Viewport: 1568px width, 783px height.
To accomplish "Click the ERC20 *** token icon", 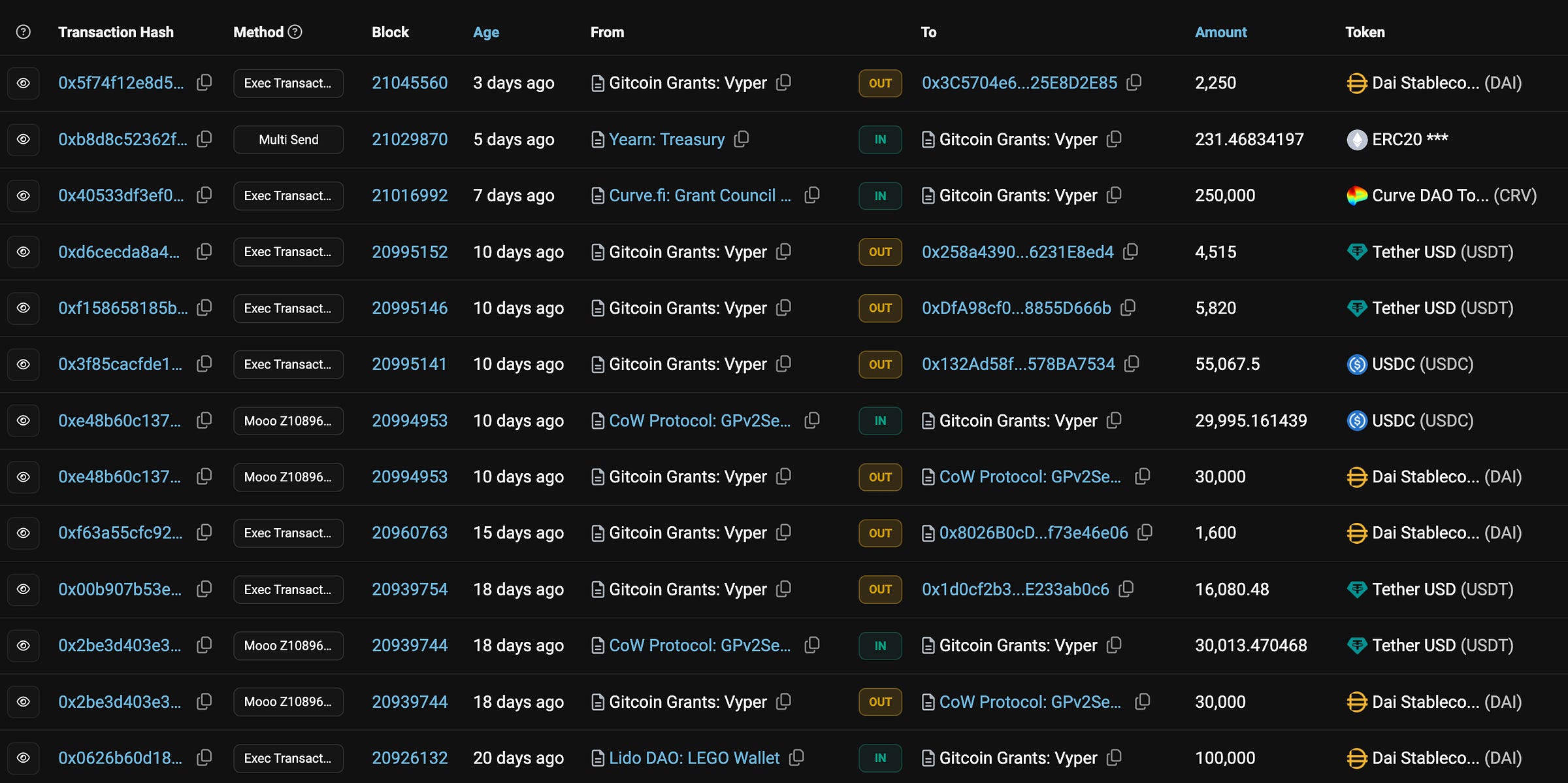I will [x=1357, y=139].
